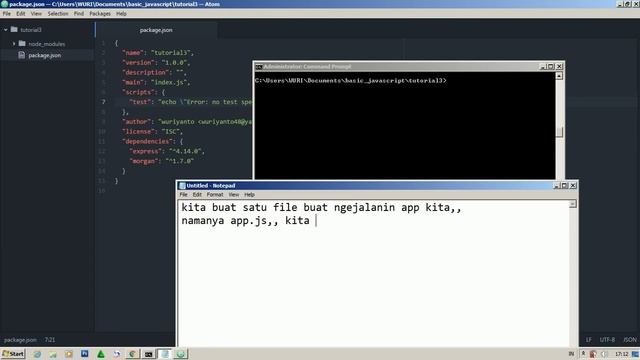This screenshot has width=640, height=360.
Task: Click the IN language indicator in tray
Action: [571, 354]
